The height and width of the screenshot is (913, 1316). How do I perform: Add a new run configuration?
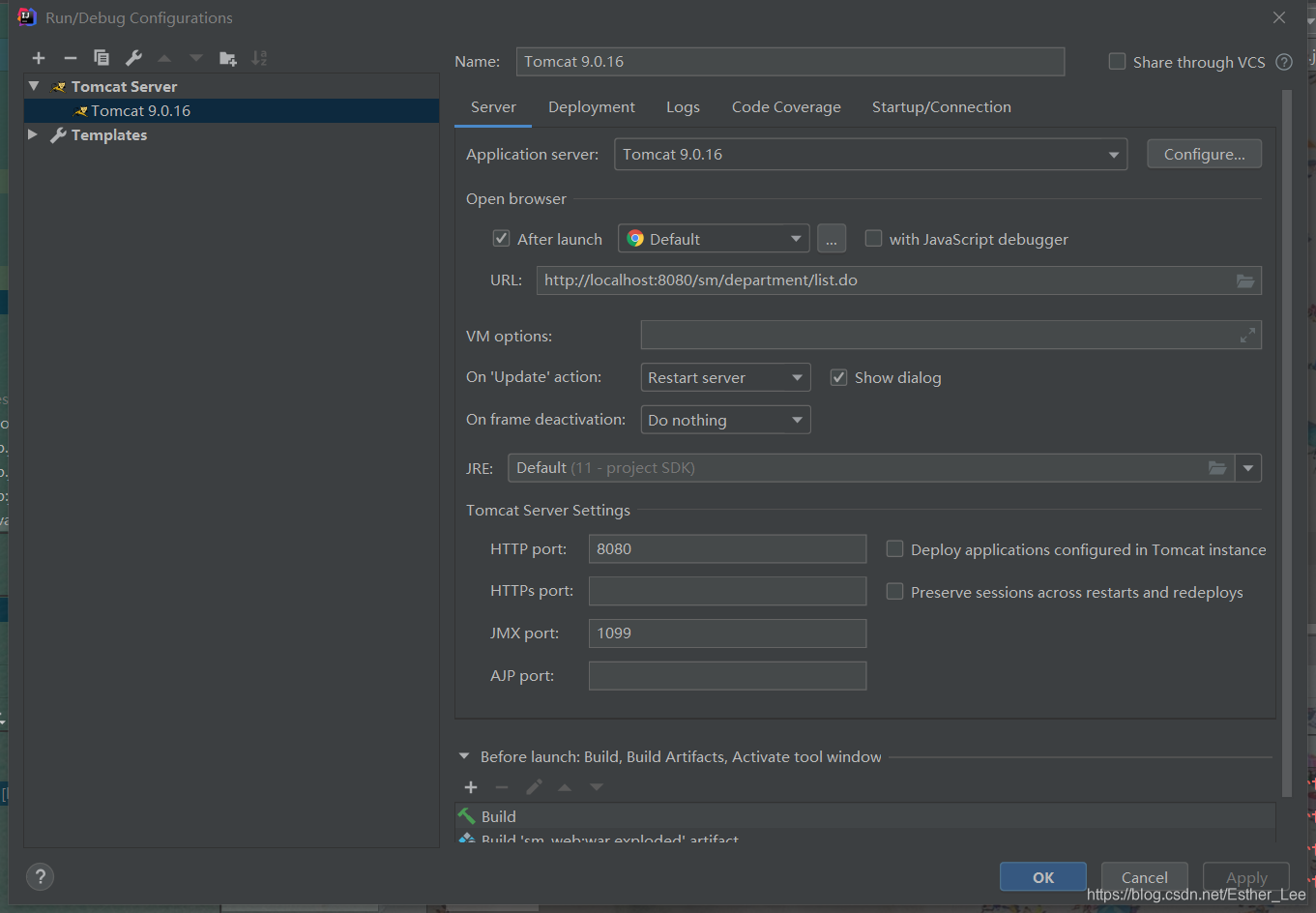coord(39,58)
